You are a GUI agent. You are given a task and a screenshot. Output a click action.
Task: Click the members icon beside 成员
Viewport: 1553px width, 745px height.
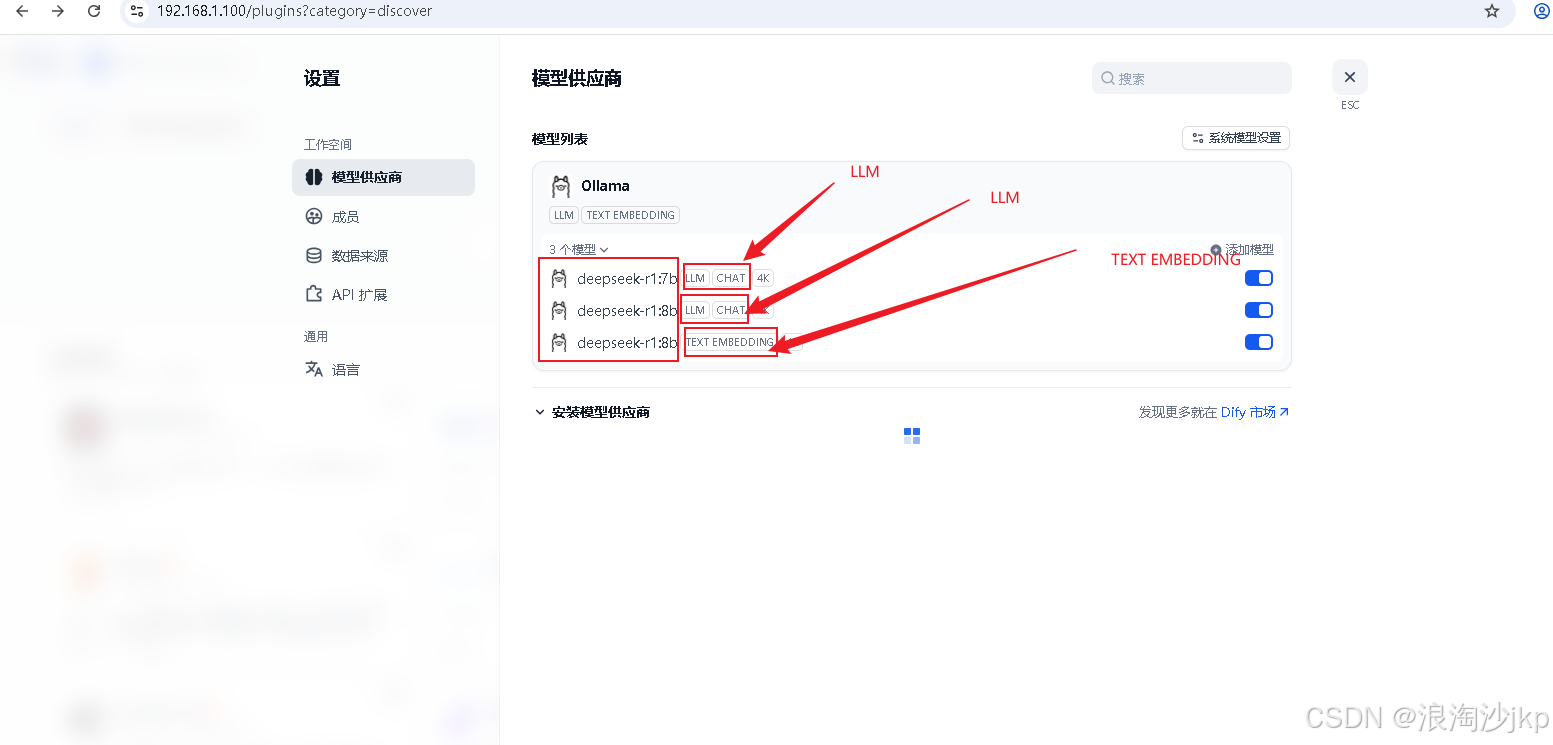314,216
